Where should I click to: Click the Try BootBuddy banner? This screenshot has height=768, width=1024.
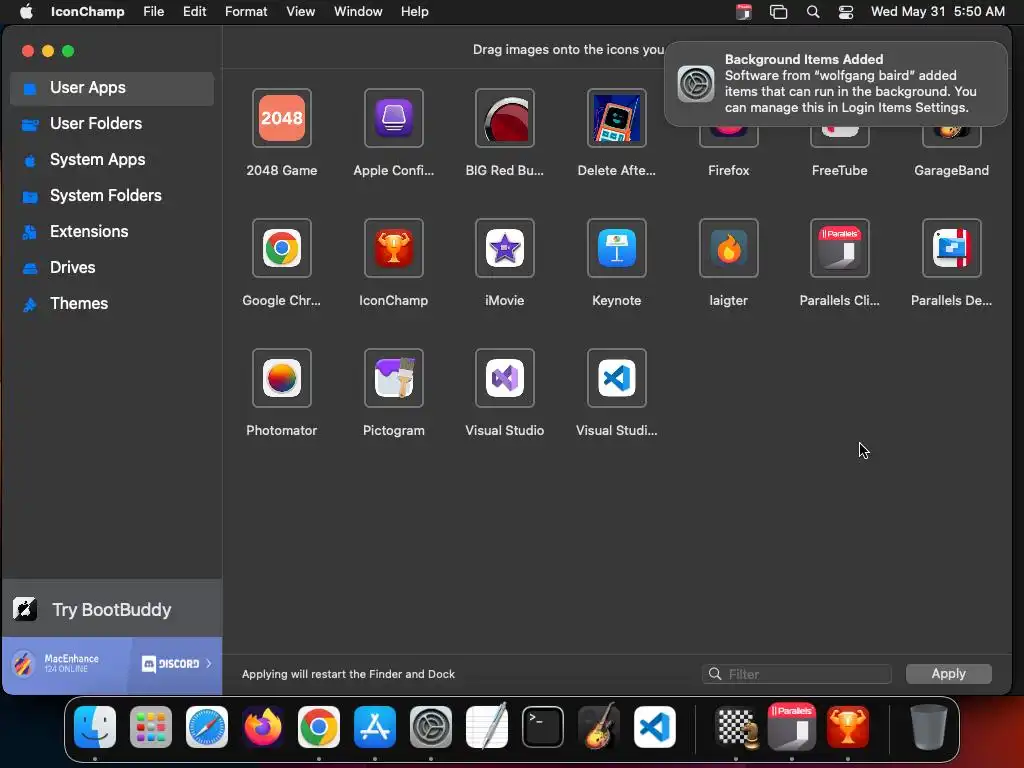[112, 609]
